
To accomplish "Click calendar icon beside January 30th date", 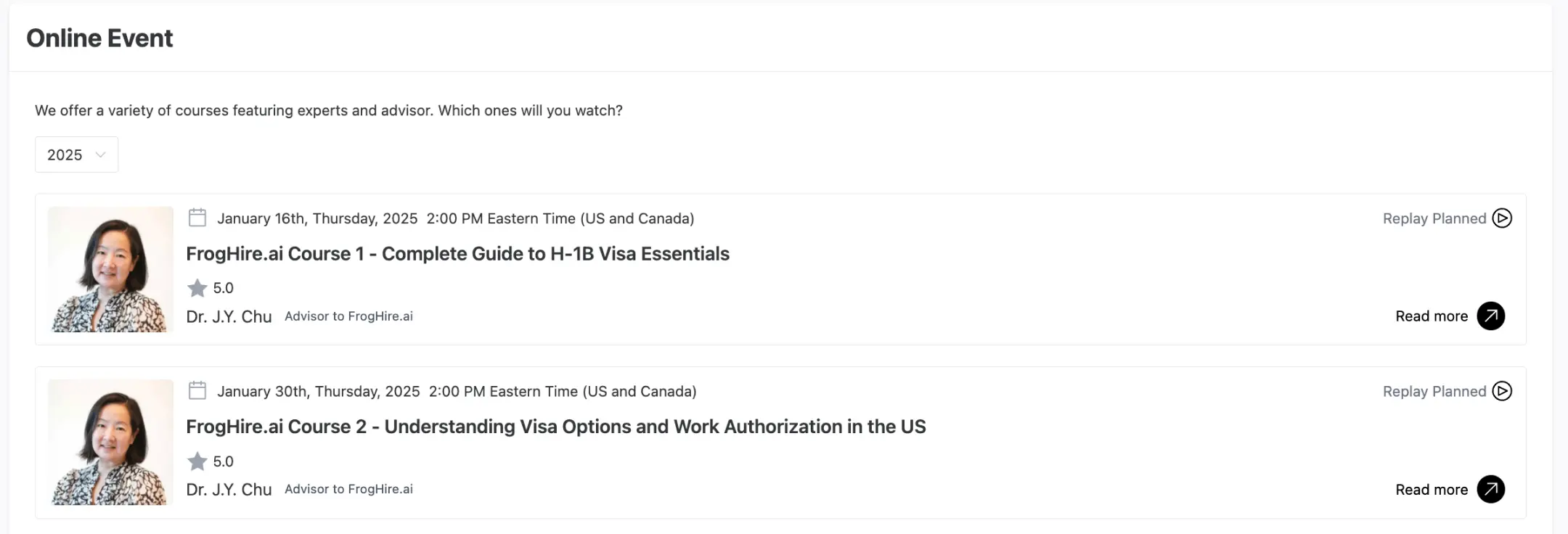I will (x=197, y=390).
